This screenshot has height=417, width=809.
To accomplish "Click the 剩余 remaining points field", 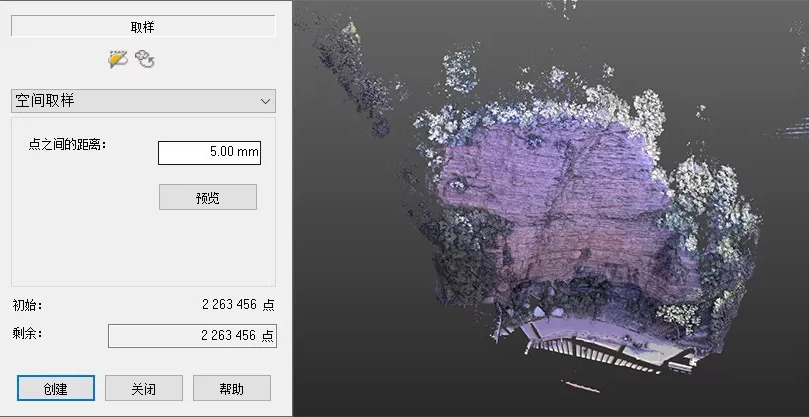I will click(192, 336).
